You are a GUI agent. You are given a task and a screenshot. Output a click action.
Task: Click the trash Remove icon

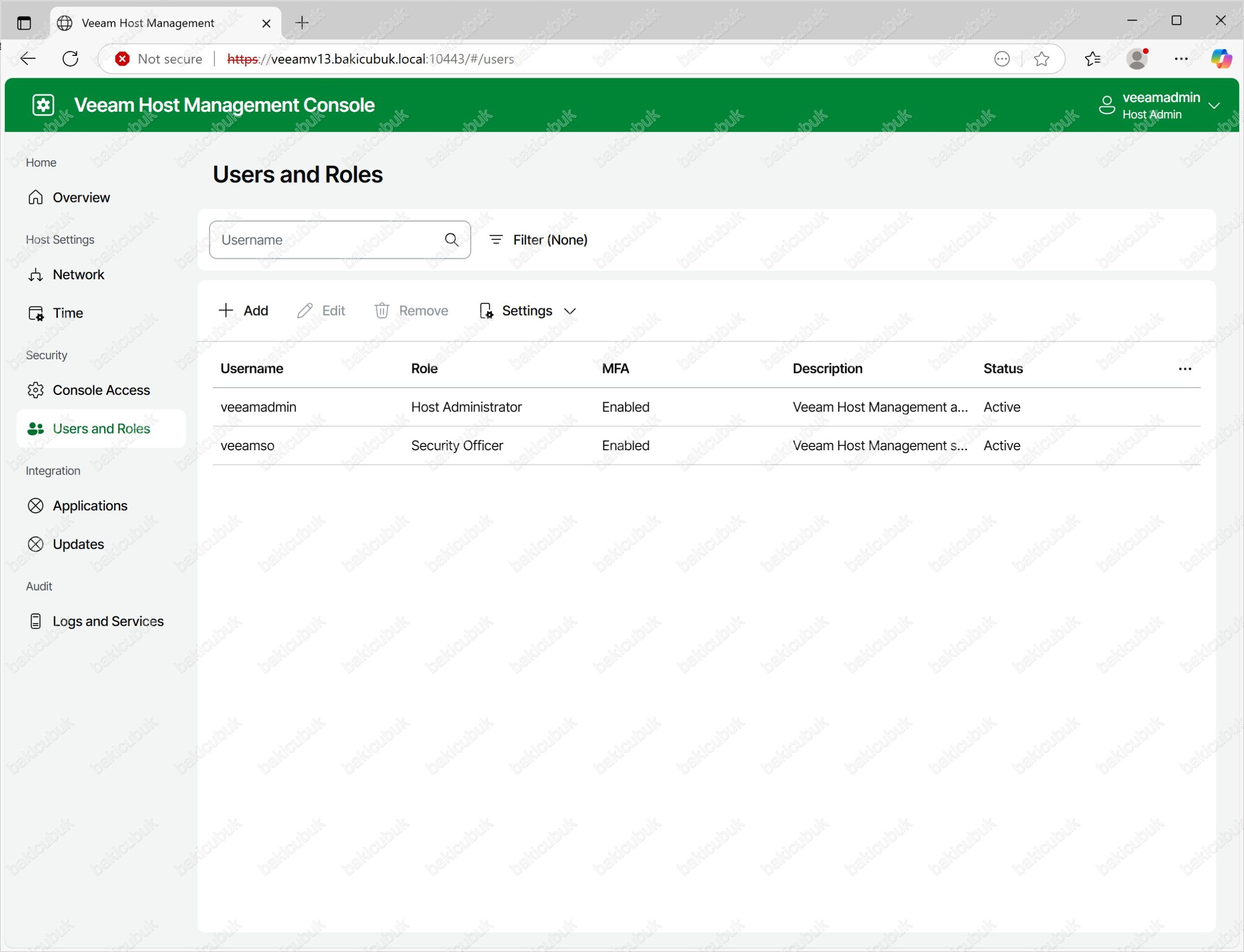382,310
